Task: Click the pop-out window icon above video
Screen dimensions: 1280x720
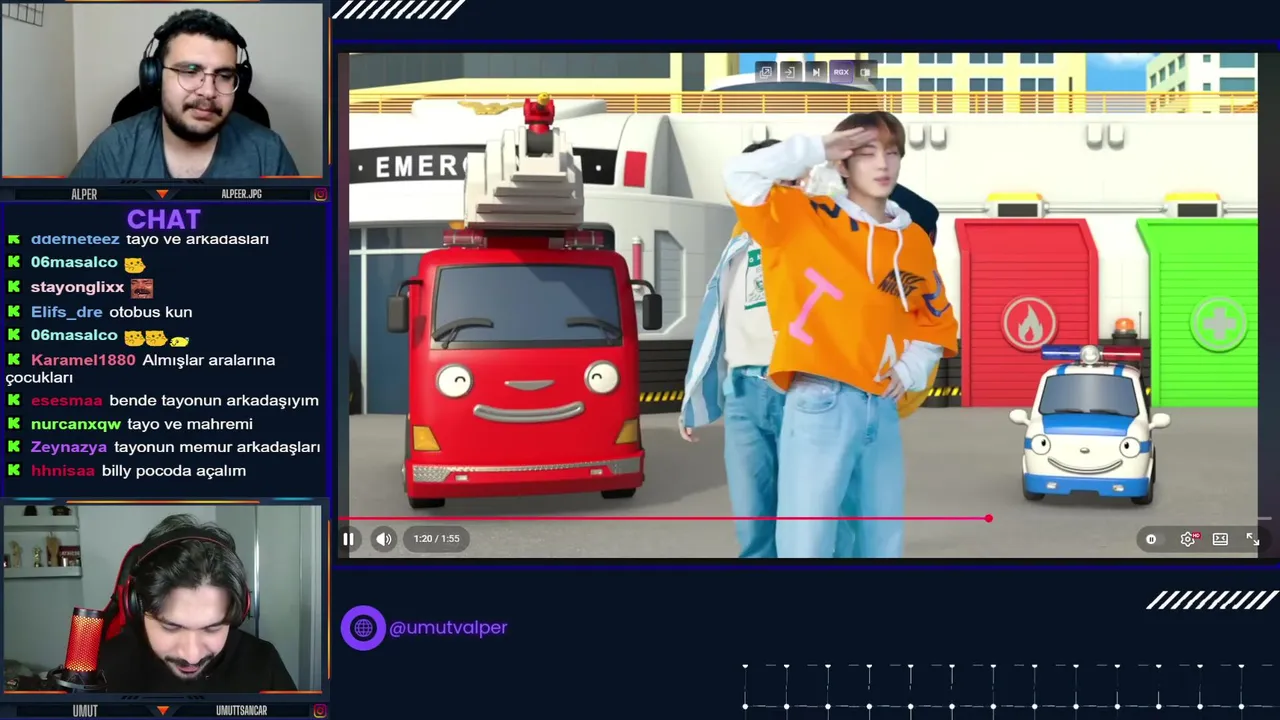Action: 765,72
